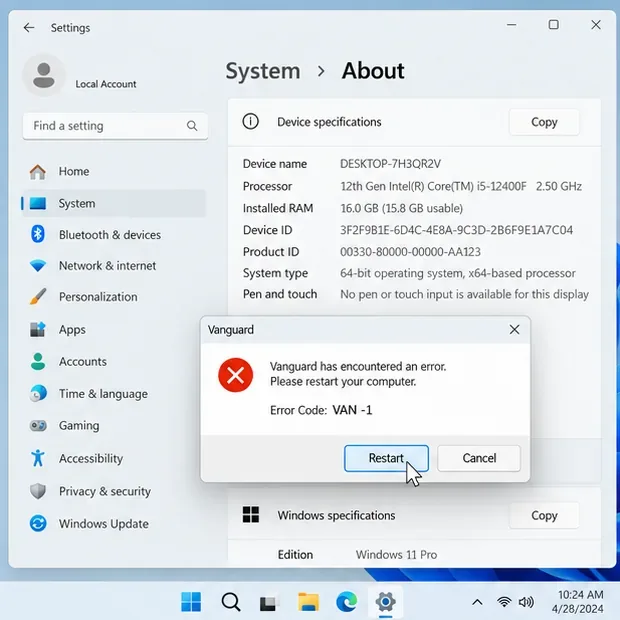Click the System type value 64-bit
Image resolution: width=620 pixels, height=620 pixels.
pyautogui.click(x=457, y=273)
